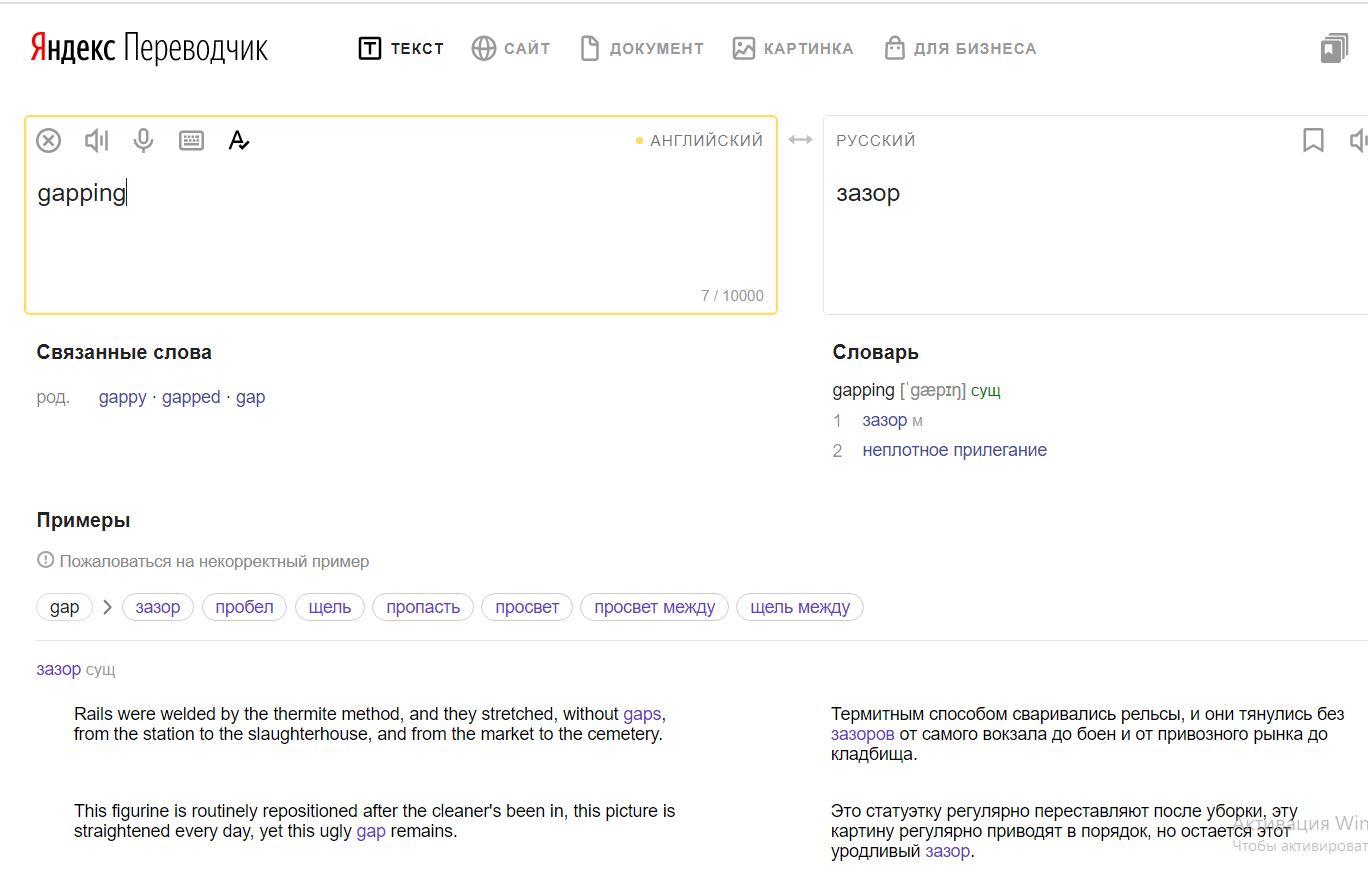Bookmark the translation to favorites
Screen dimensions: 1368x874
pyautogui.click(x=1313, y=141)
